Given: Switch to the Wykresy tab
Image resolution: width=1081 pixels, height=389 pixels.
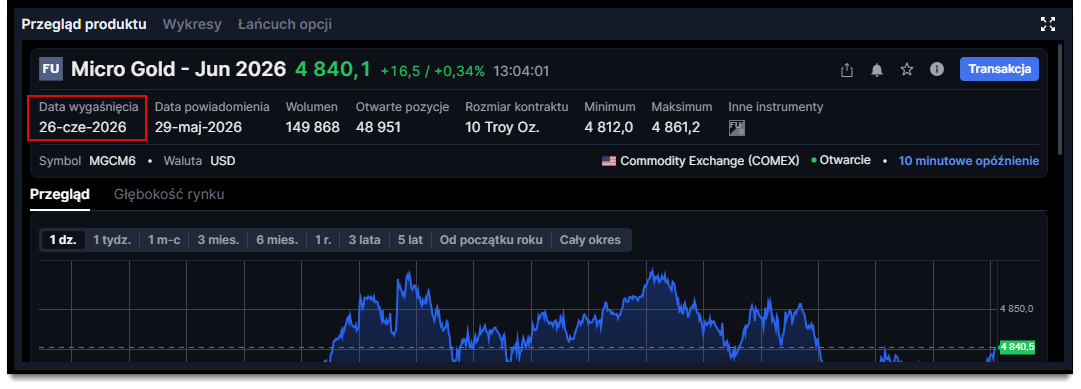Looking at the screenshot, I should pos(192,25).
